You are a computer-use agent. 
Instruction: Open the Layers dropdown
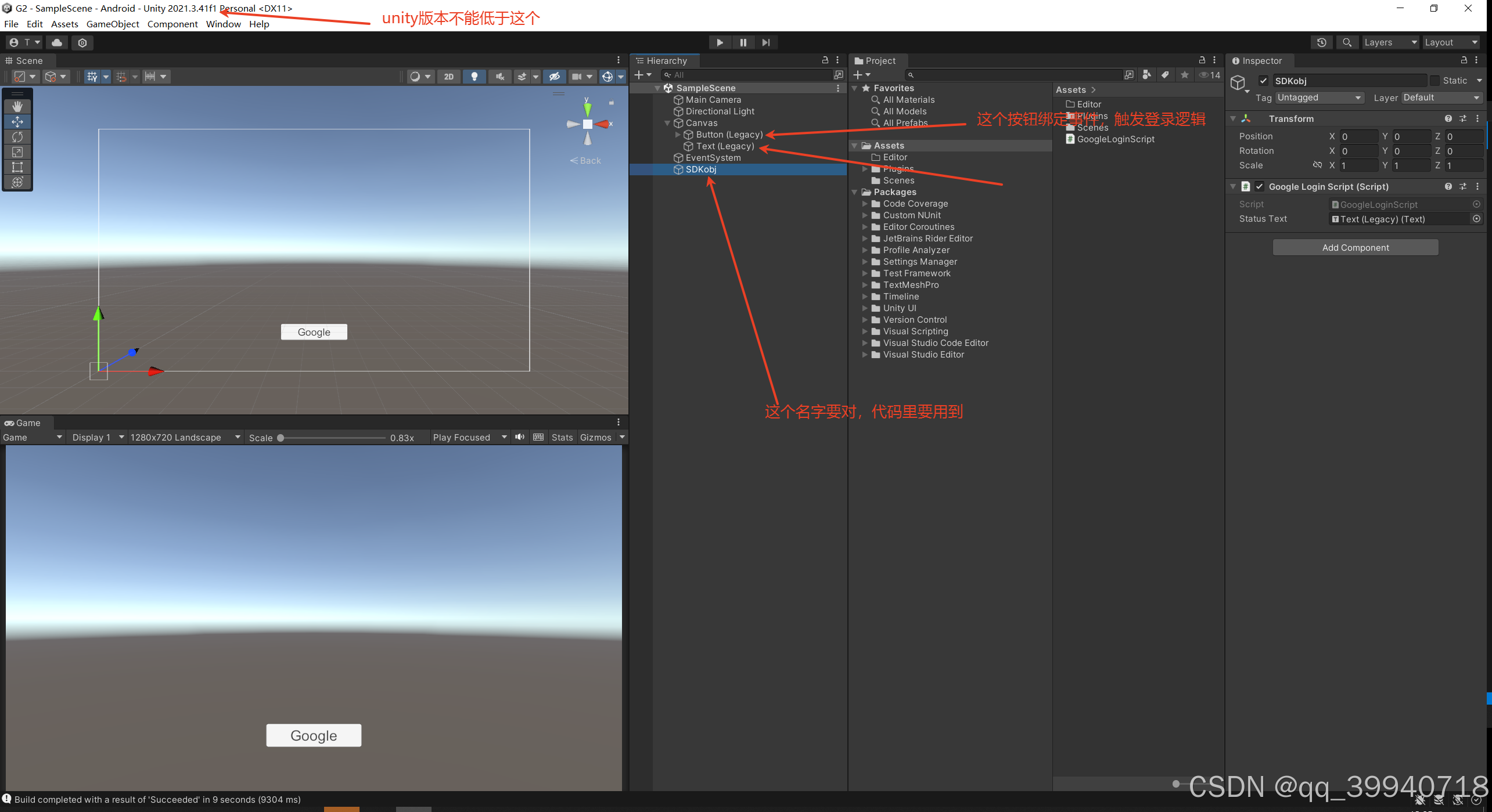[x=1390, y=42]
